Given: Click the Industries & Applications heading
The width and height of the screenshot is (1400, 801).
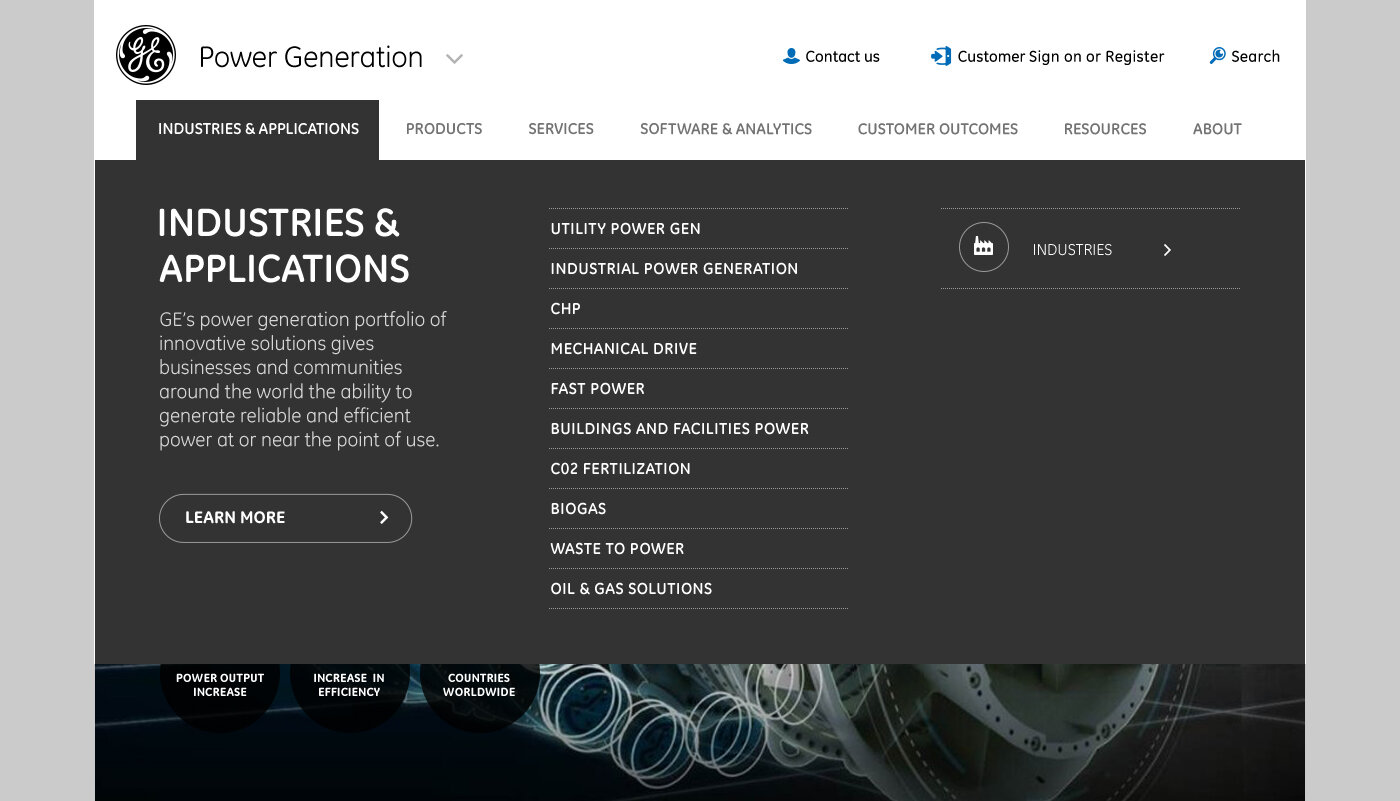Looking at the screenshot, I should coord(284,246).
